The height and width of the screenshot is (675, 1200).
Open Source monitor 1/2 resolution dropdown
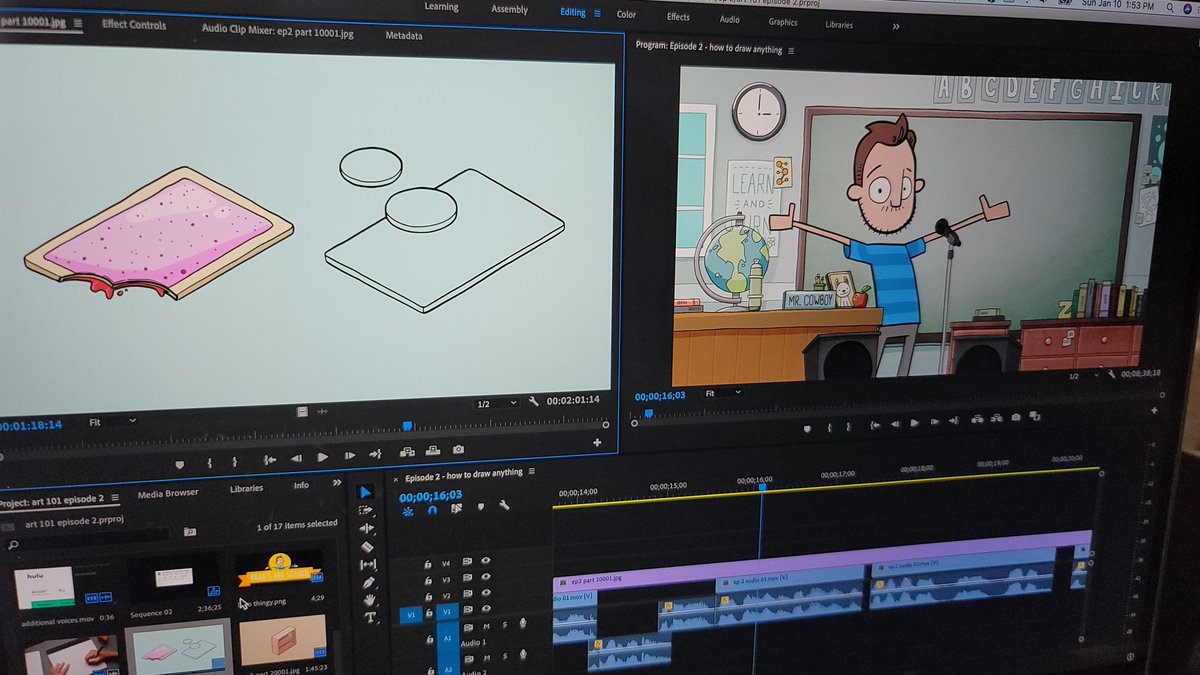coord(495,403)
